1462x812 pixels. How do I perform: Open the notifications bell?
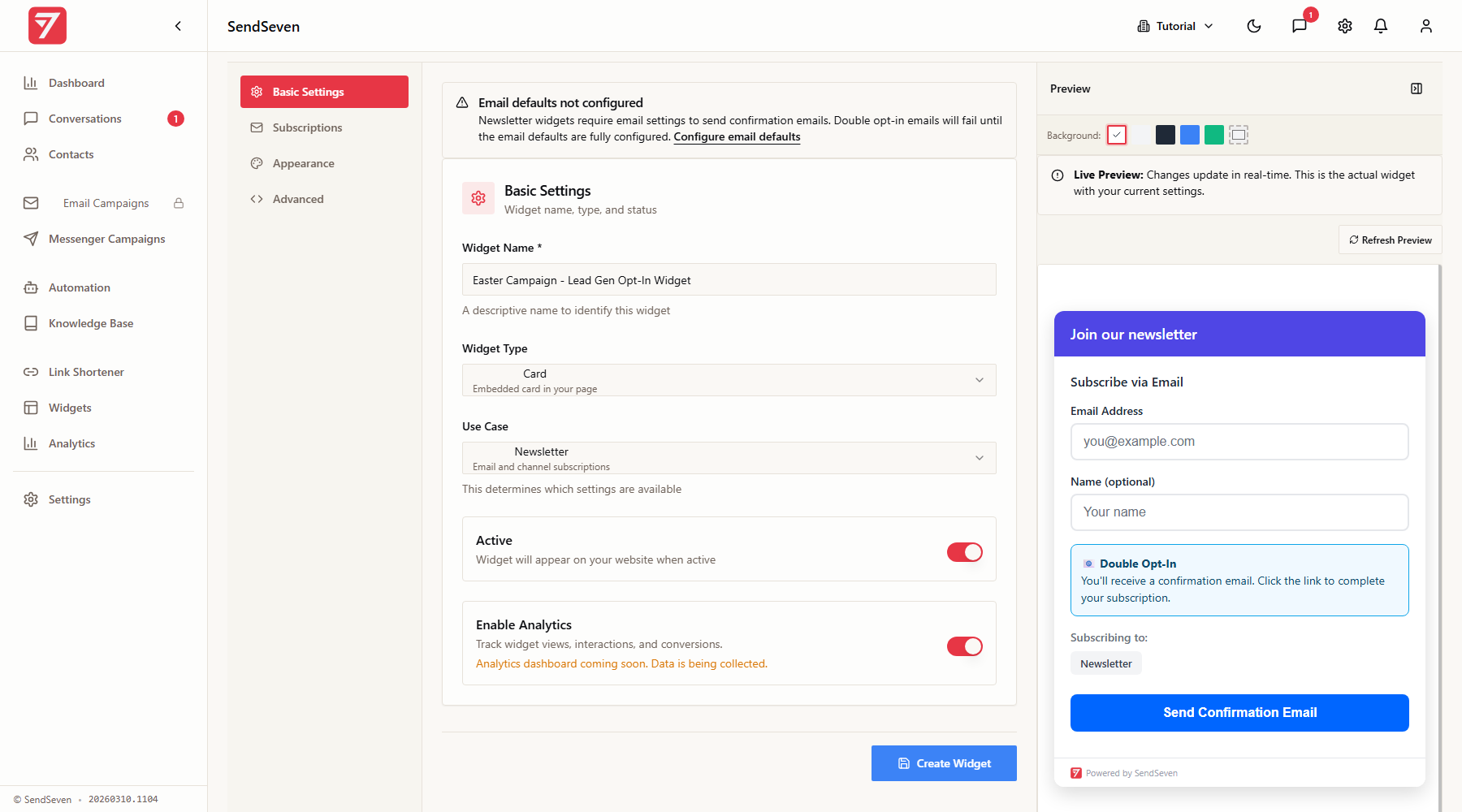pos(1381,26)
